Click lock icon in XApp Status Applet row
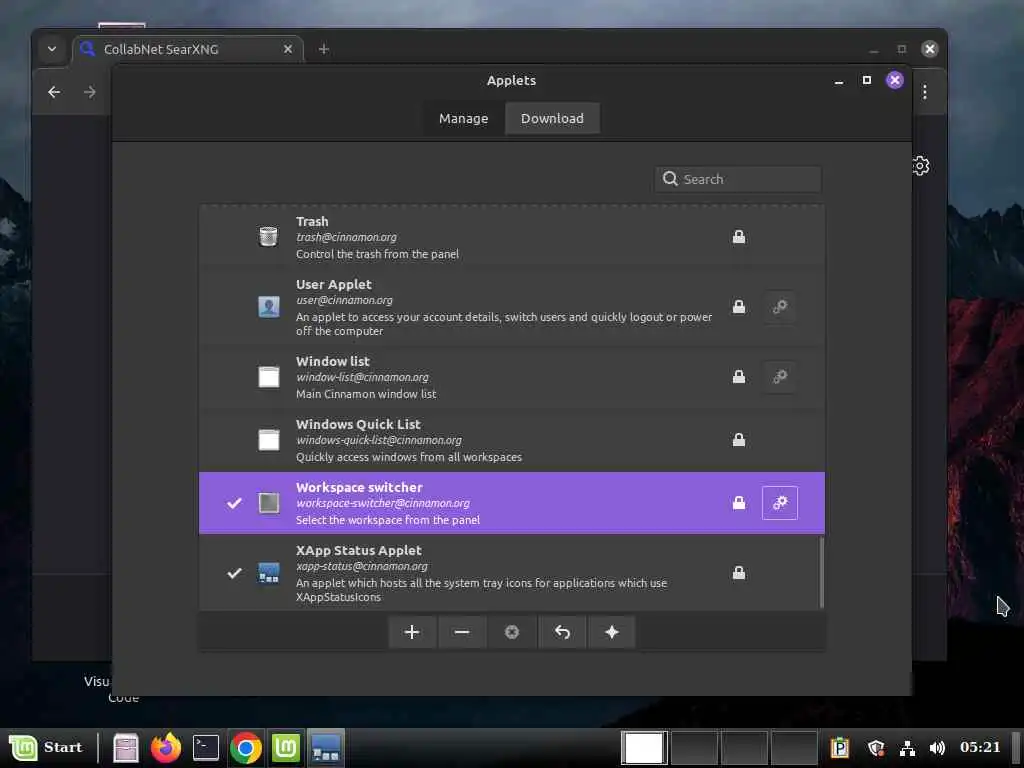 739,573
